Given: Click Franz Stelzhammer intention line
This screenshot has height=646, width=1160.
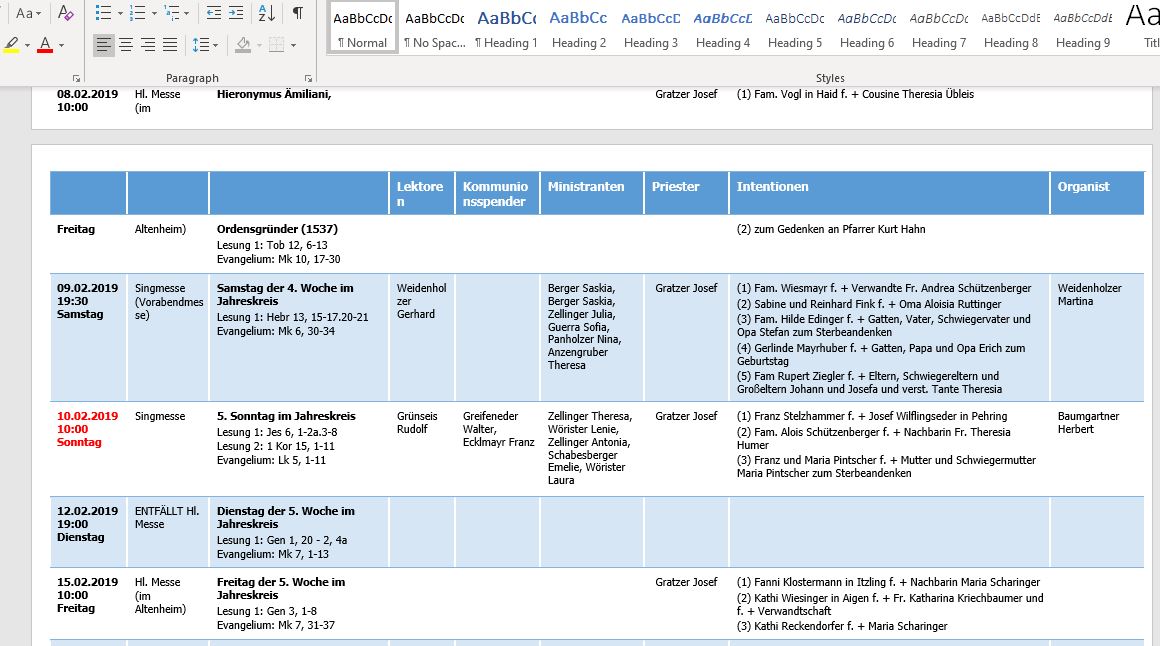Looking at the screenshot, I should point(871,416).
